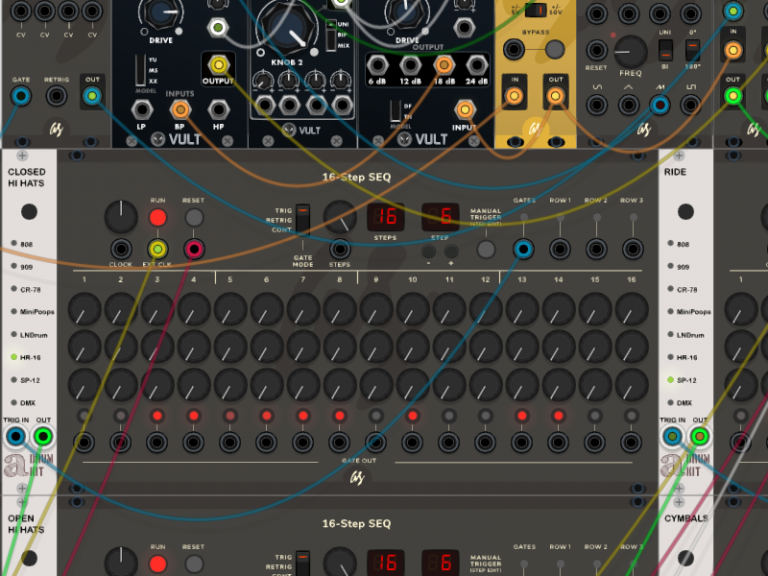This screenshot has width=768, height=576.
Task: Toggle the step 16 gate LED button
Action: tap(631, 416)
